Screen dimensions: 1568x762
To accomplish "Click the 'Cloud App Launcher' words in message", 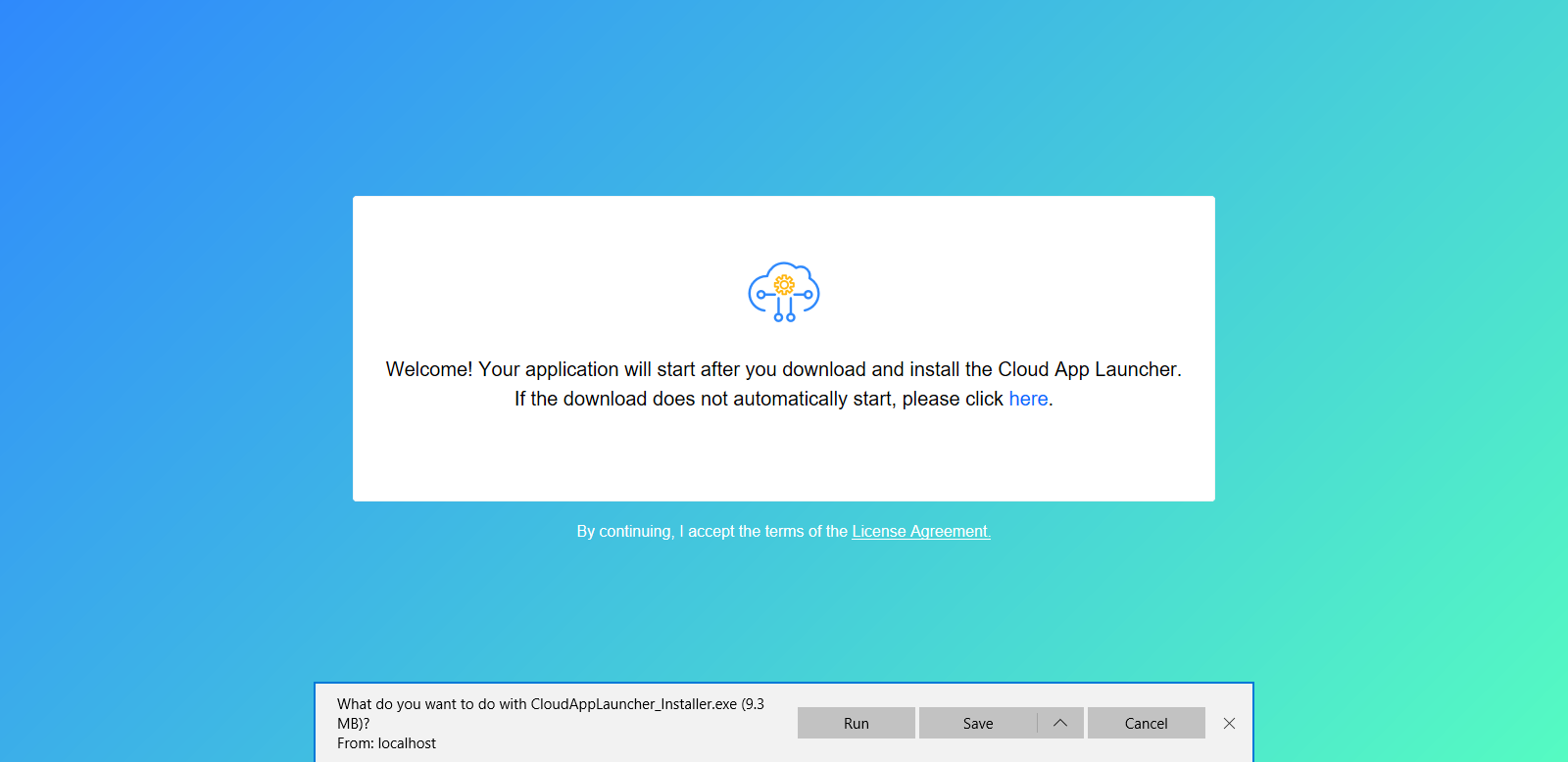I will click(x=1088, y=369).
